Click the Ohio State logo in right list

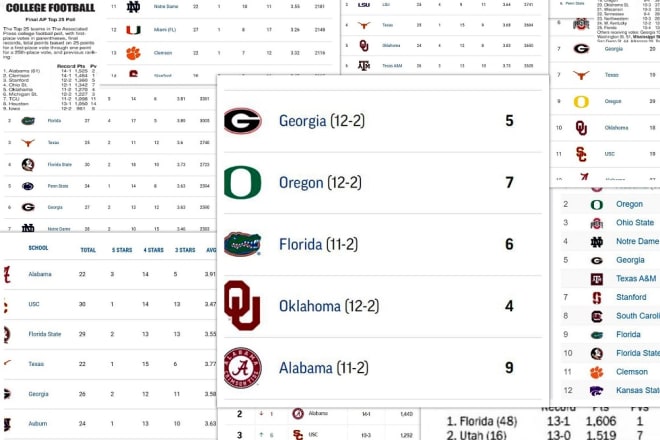pyautogui.click(x=596, y=224)
